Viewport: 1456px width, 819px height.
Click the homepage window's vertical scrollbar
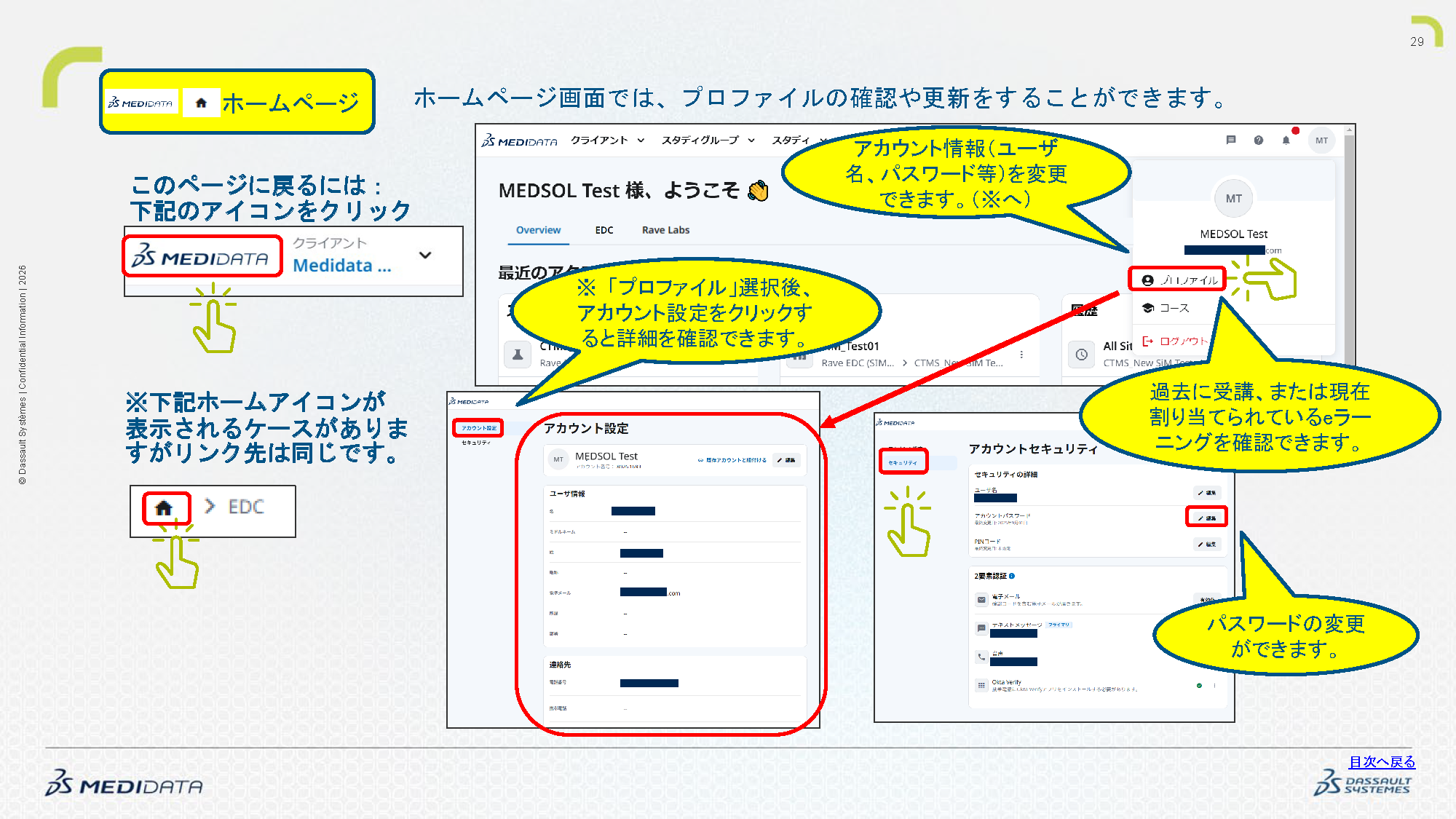[1349, 254]
